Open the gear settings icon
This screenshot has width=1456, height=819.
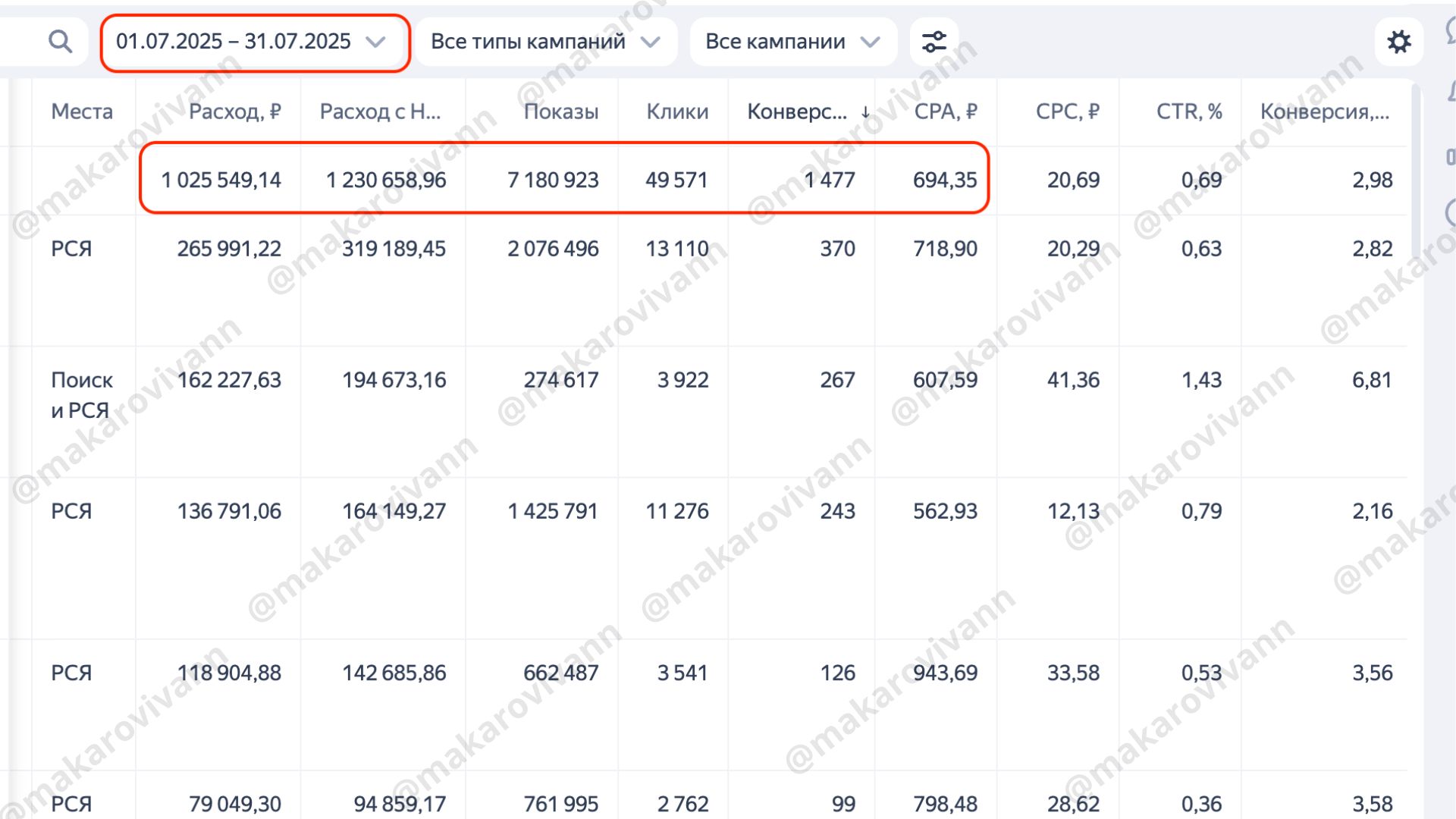point(1398,41)
